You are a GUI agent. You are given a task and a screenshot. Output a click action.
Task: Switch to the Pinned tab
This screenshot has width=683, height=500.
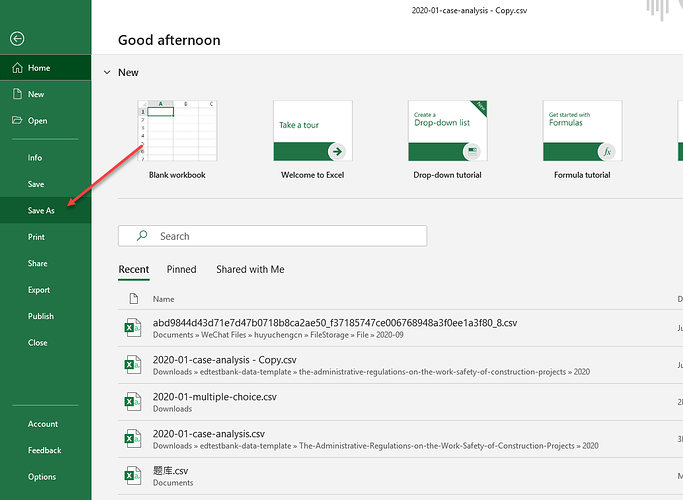pos(181,269)
